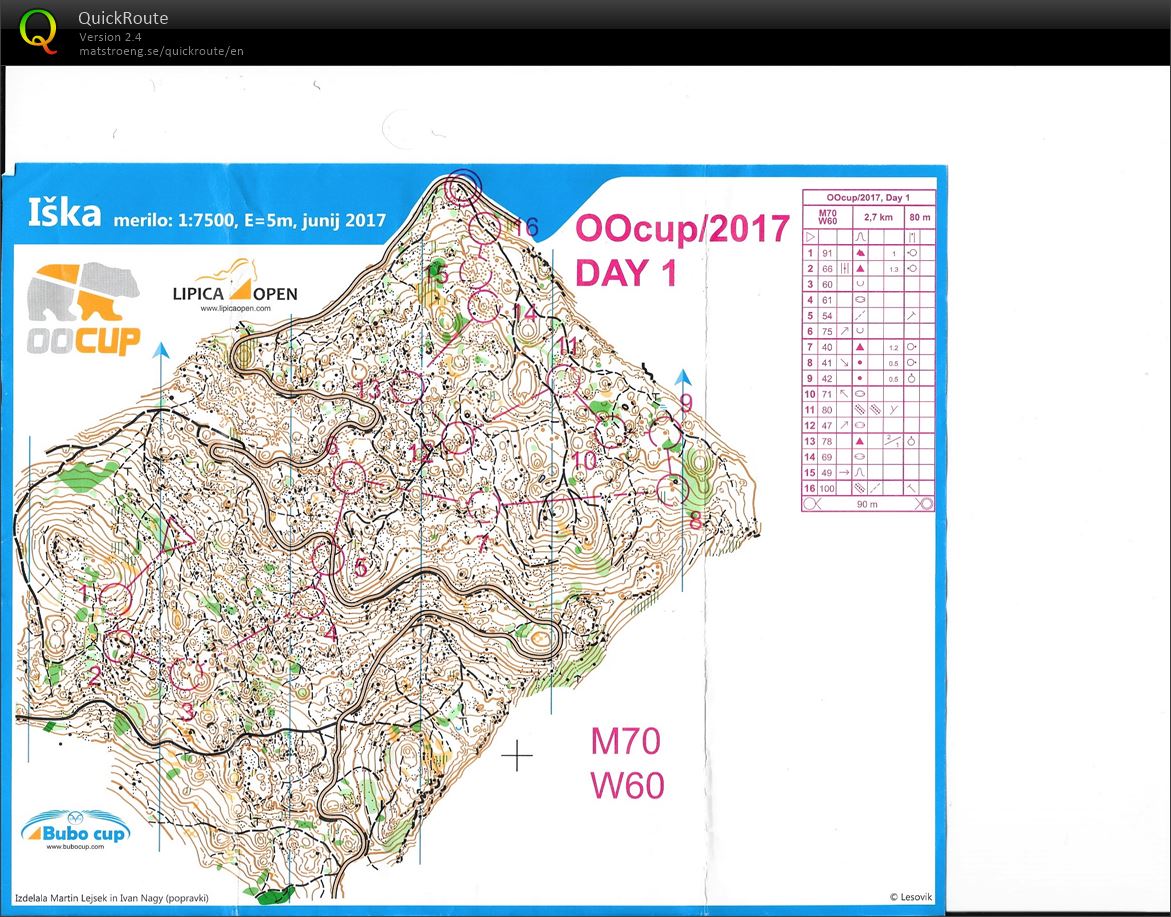This screenshot has width=1171, height=917.
Task: Select the finish double circle on map
Action: (x=462, y=187)
